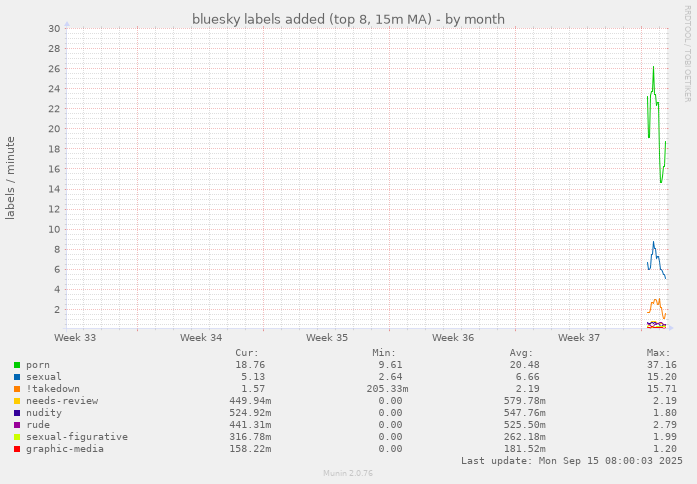This screenshot has height=484, width=697.
Task: Click the dark blue nudity legend swatch
Action: click(17, 413)
